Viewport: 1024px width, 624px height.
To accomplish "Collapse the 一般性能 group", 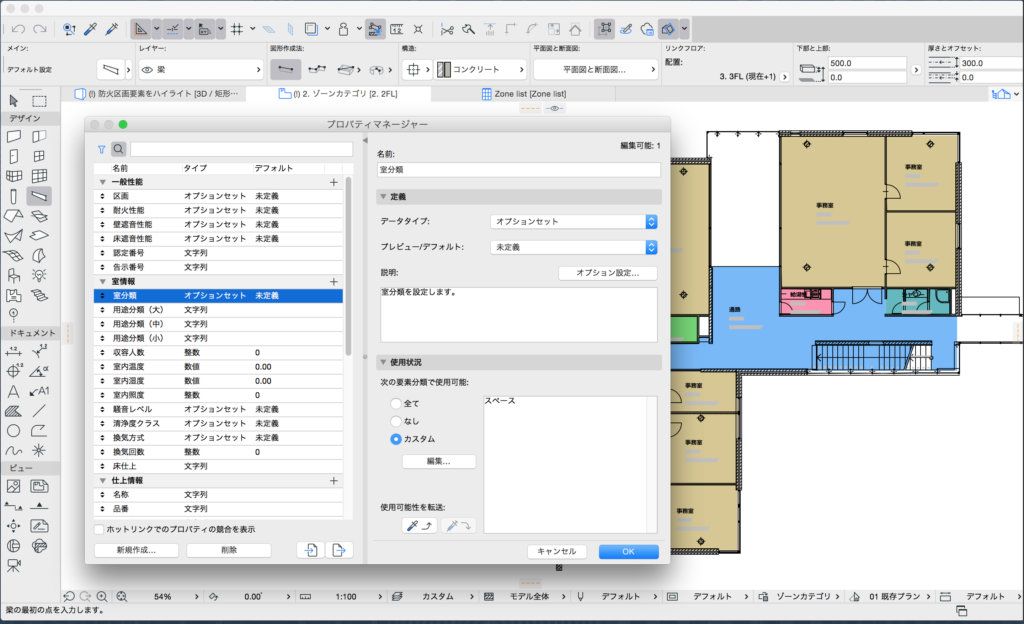I will pos(103,182).
